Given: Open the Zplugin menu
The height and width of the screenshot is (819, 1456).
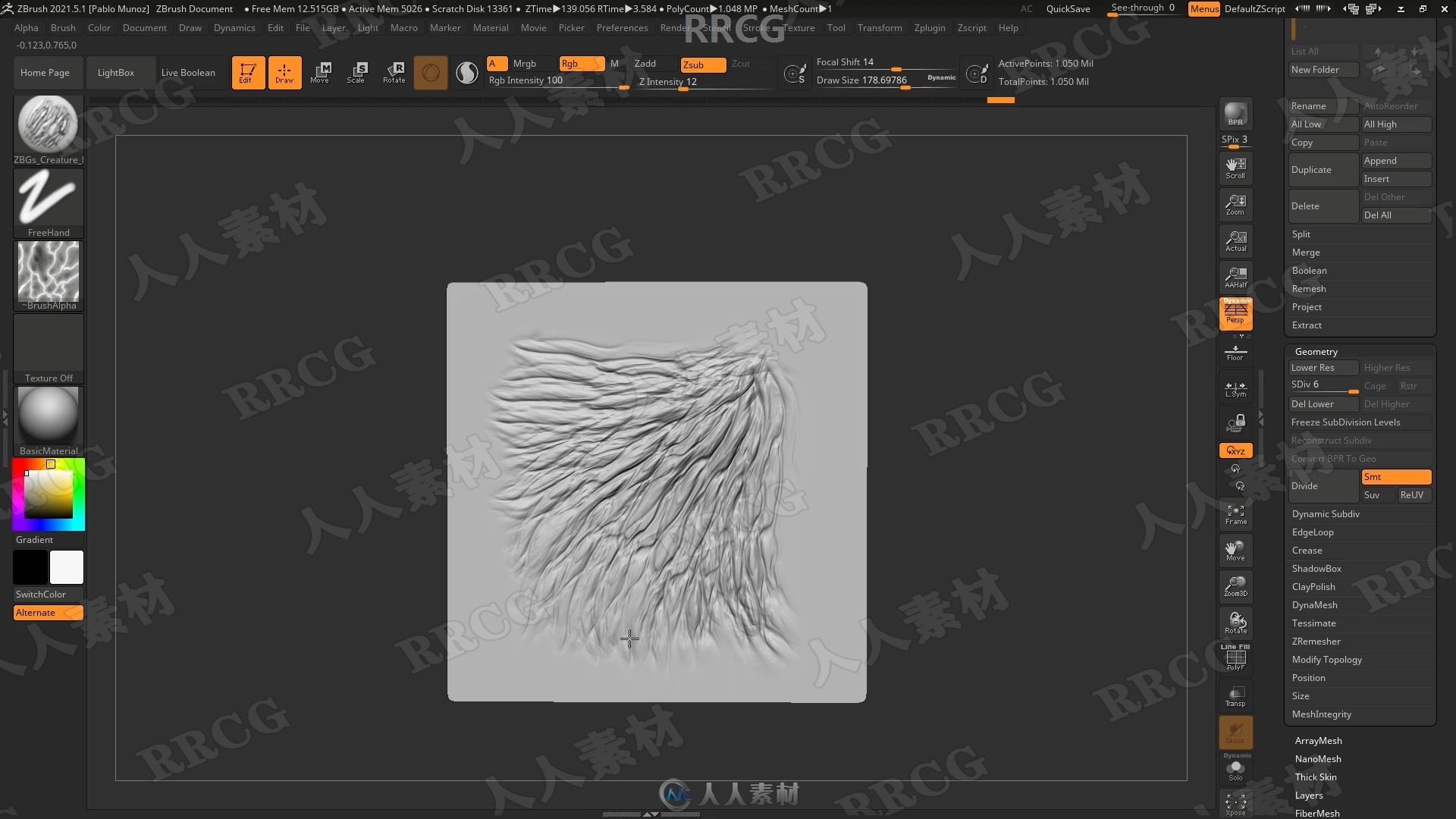Looking at the screenshot, I should (x=928, y=27).
